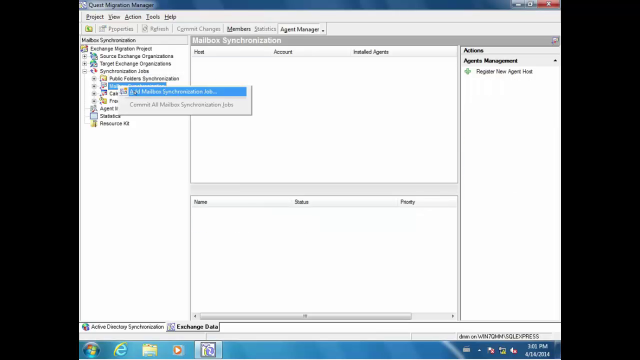640x360 pixels.
Task: Click the right arrow of horizontal scrollbar
Action: pos(453,316)
